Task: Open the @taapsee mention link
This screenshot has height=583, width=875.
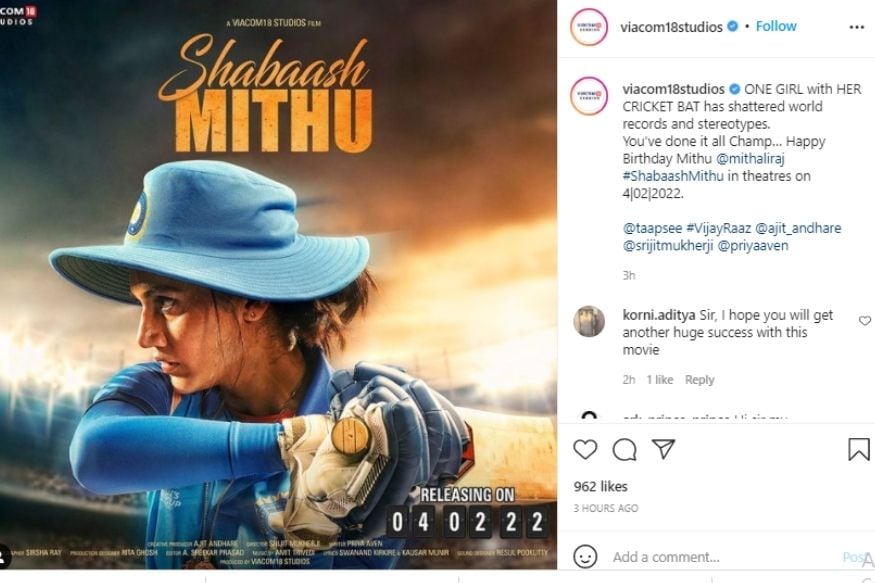Action: tap(652, 228)
